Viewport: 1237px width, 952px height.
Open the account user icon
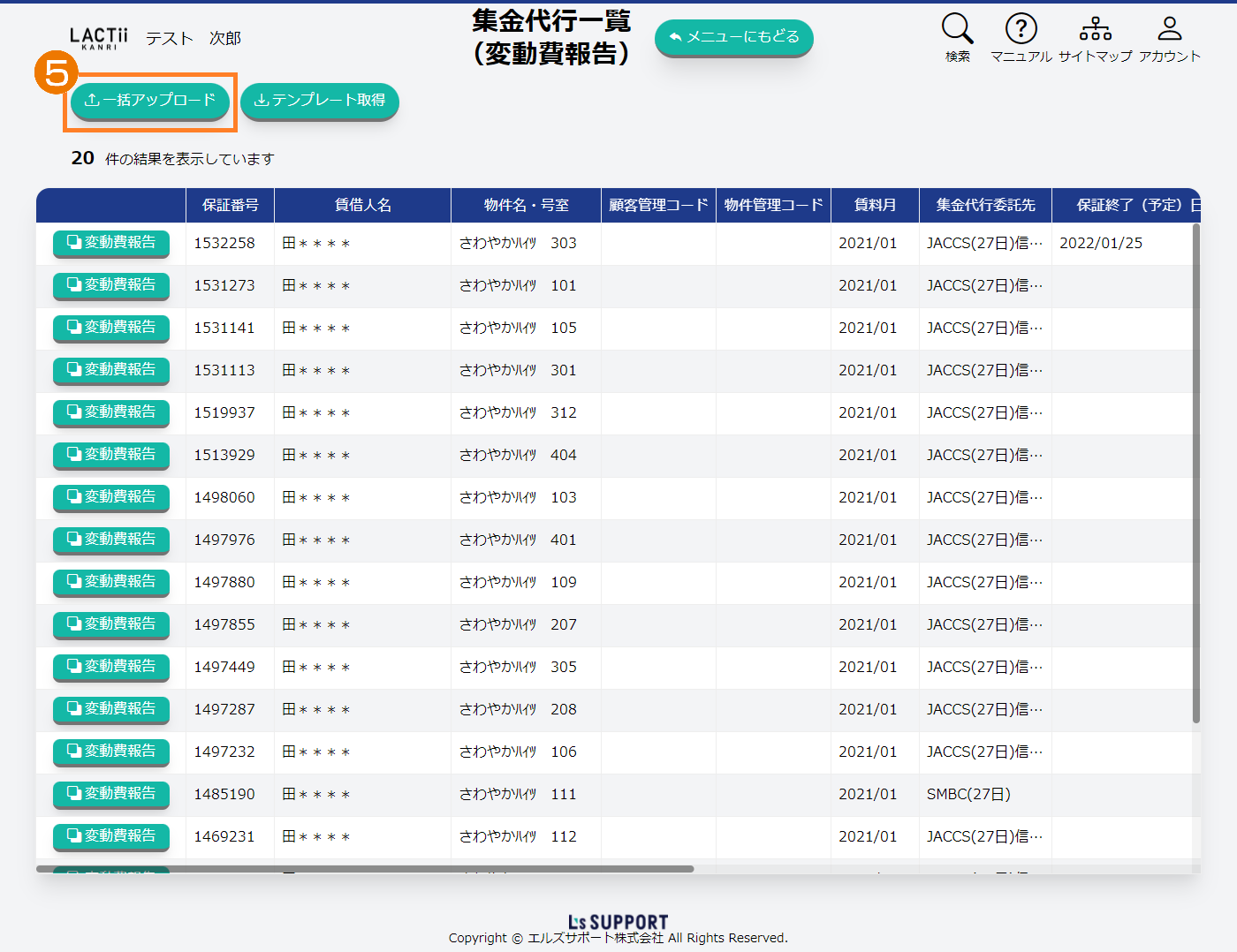[1169, 29]
